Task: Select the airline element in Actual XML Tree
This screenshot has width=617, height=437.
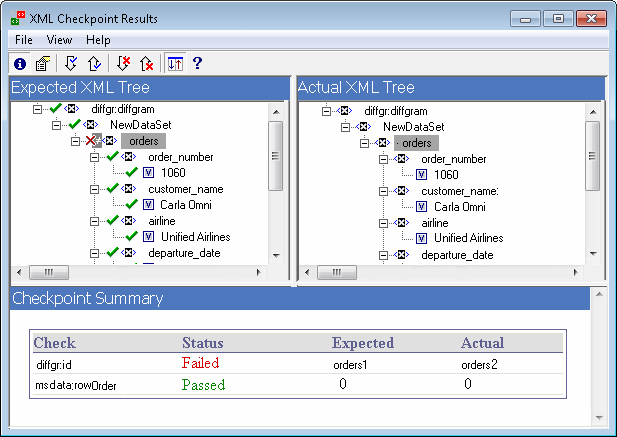Action: 434,222
